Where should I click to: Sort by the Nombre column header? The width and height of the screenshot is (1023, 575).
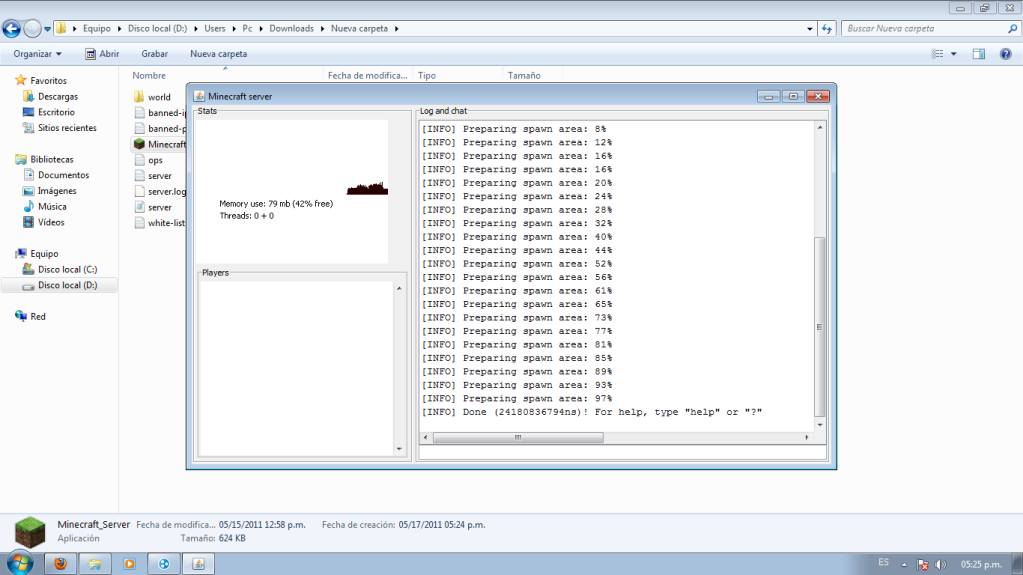tap(149, 76)
